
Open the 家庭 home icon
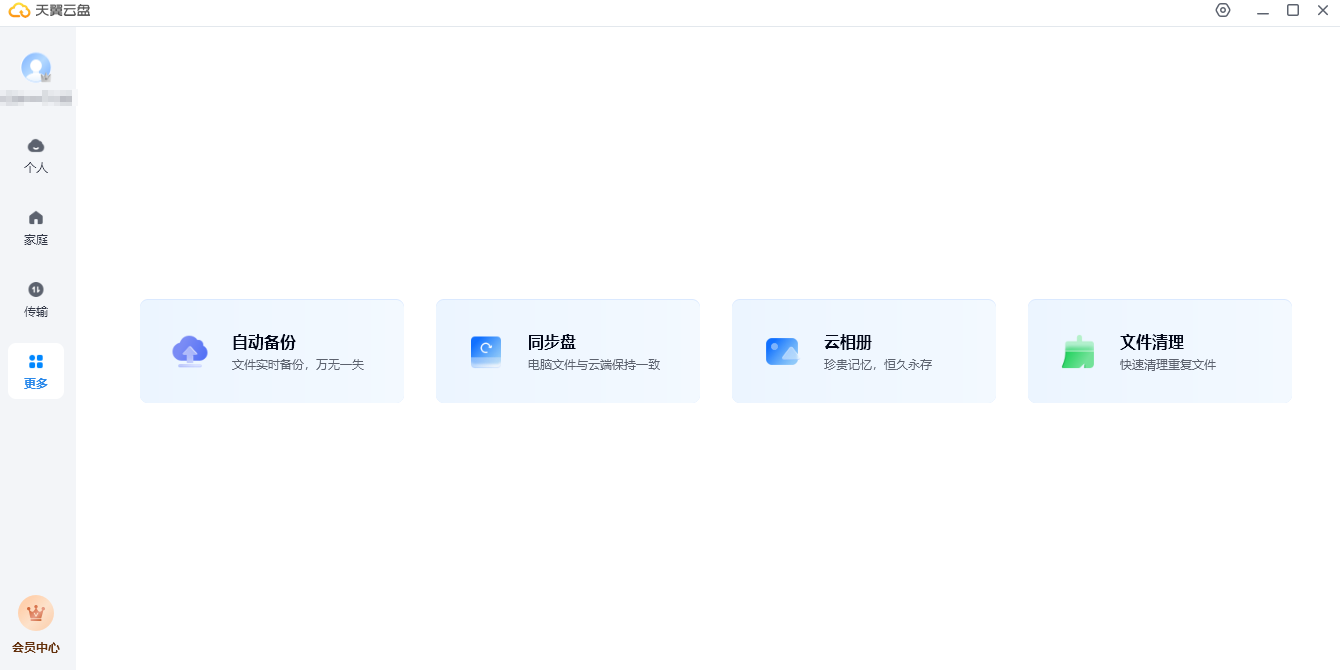tap(36, 218)
